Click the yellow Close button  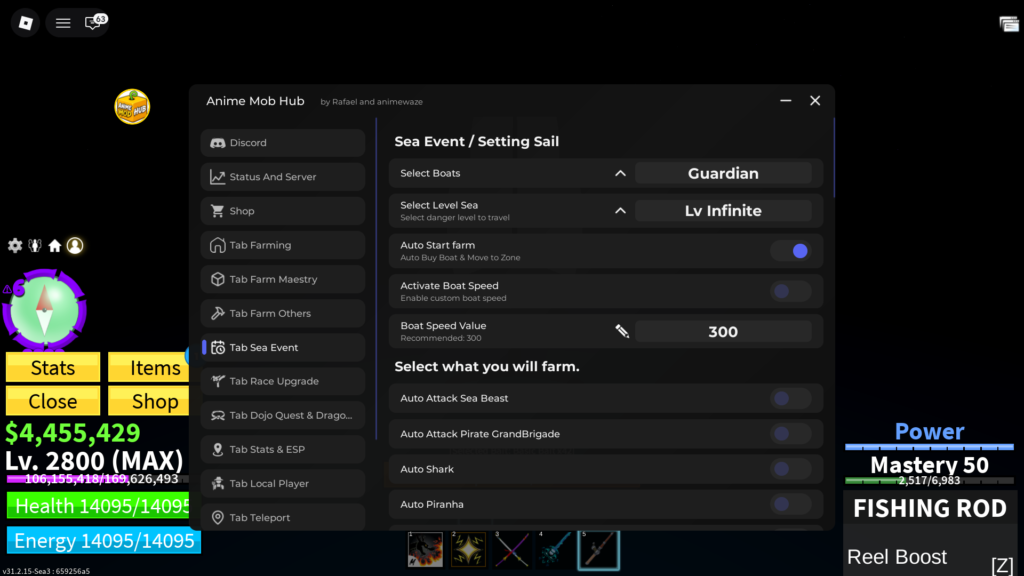point(53,400)
